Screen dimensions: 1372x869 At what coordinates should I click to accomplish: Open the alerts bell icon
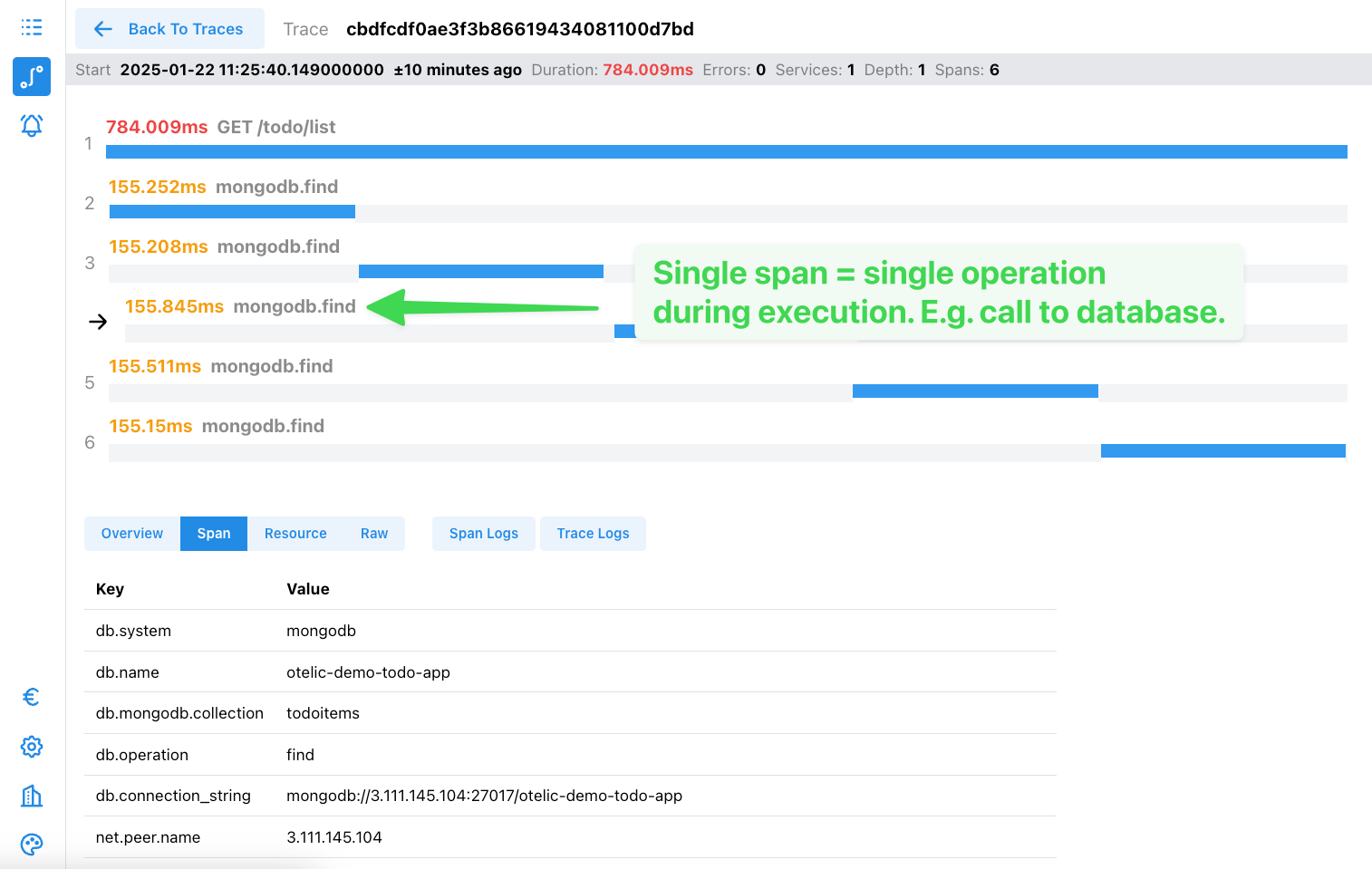tap(32, 125)
